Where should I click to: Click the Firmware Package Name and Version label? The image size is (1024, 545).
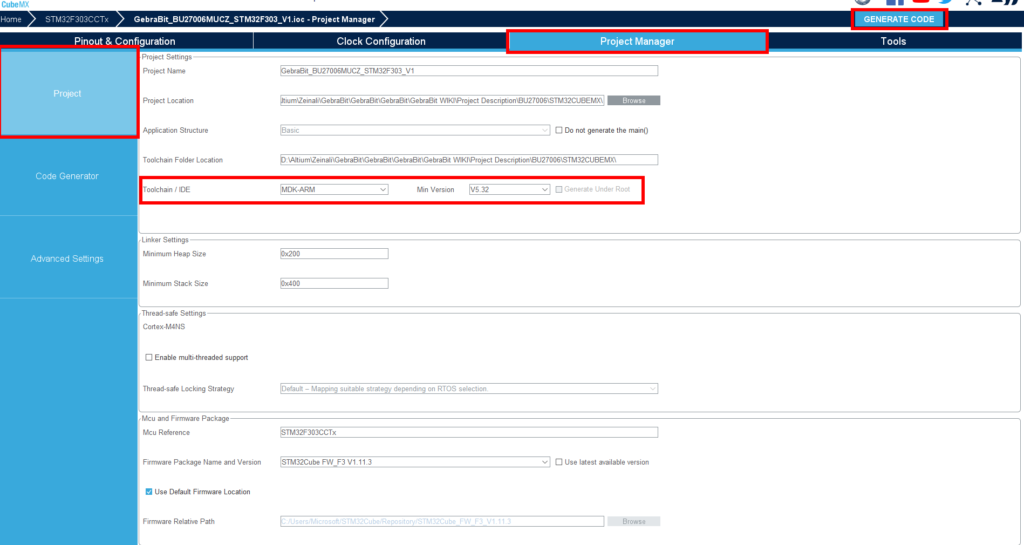(202, 462)
